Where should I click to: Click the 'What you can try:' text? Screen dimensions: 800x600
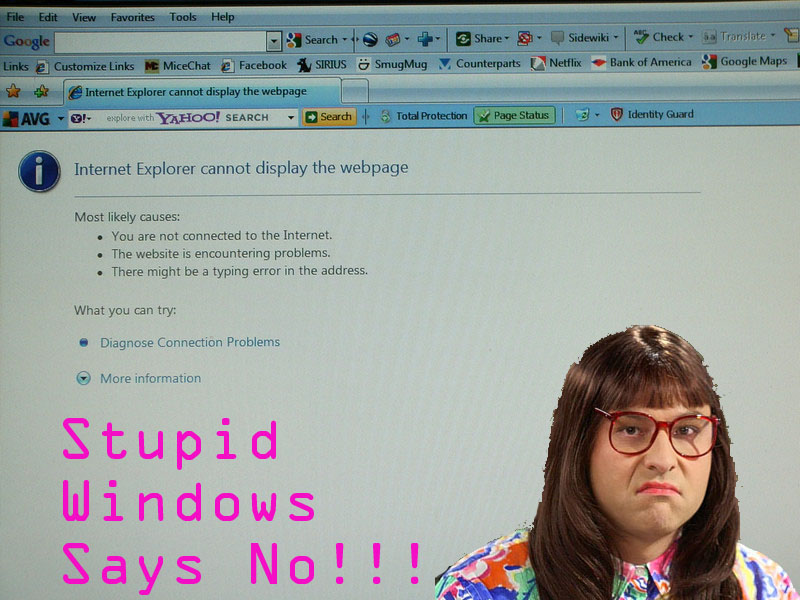pyautogui.click(x=125, y=310)
